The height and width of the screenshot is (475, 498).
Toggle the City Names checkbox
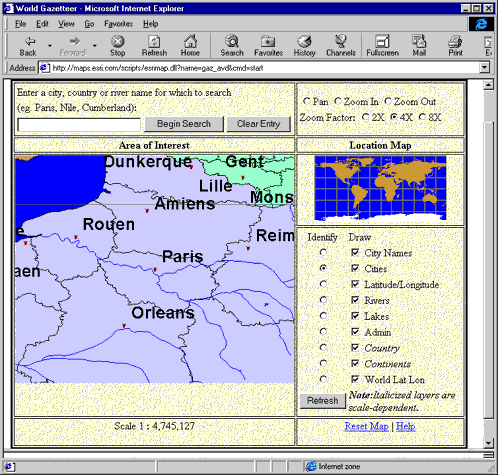click(x=355, y=252)
